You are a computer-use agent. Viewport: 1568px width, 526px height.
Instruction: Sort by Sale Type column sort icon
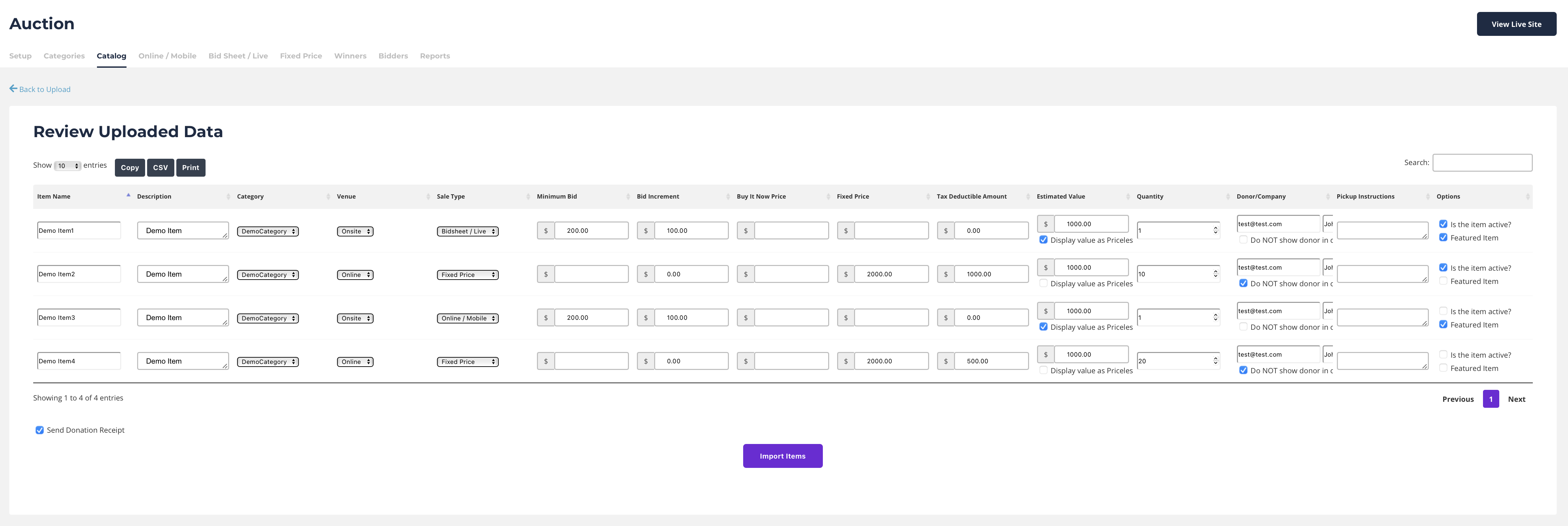pos(528,197)
